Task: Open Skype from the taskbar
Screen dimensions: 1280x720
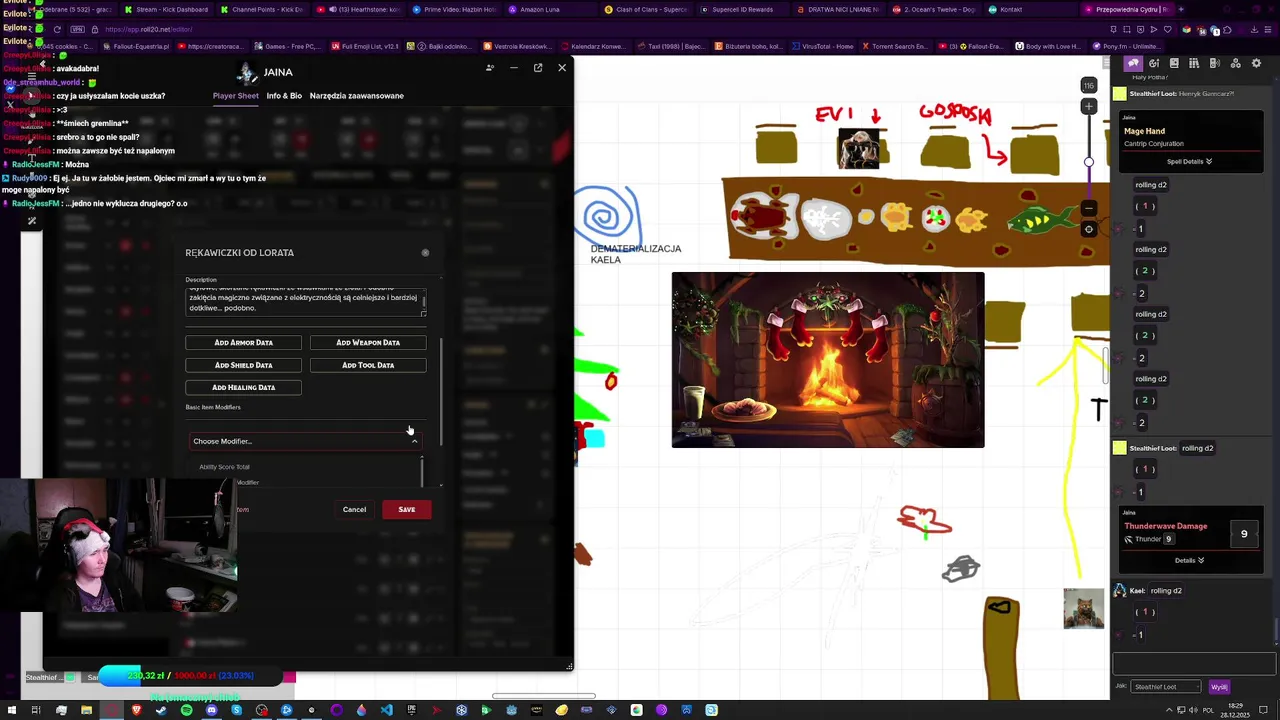Action: (x=237, y=710)
